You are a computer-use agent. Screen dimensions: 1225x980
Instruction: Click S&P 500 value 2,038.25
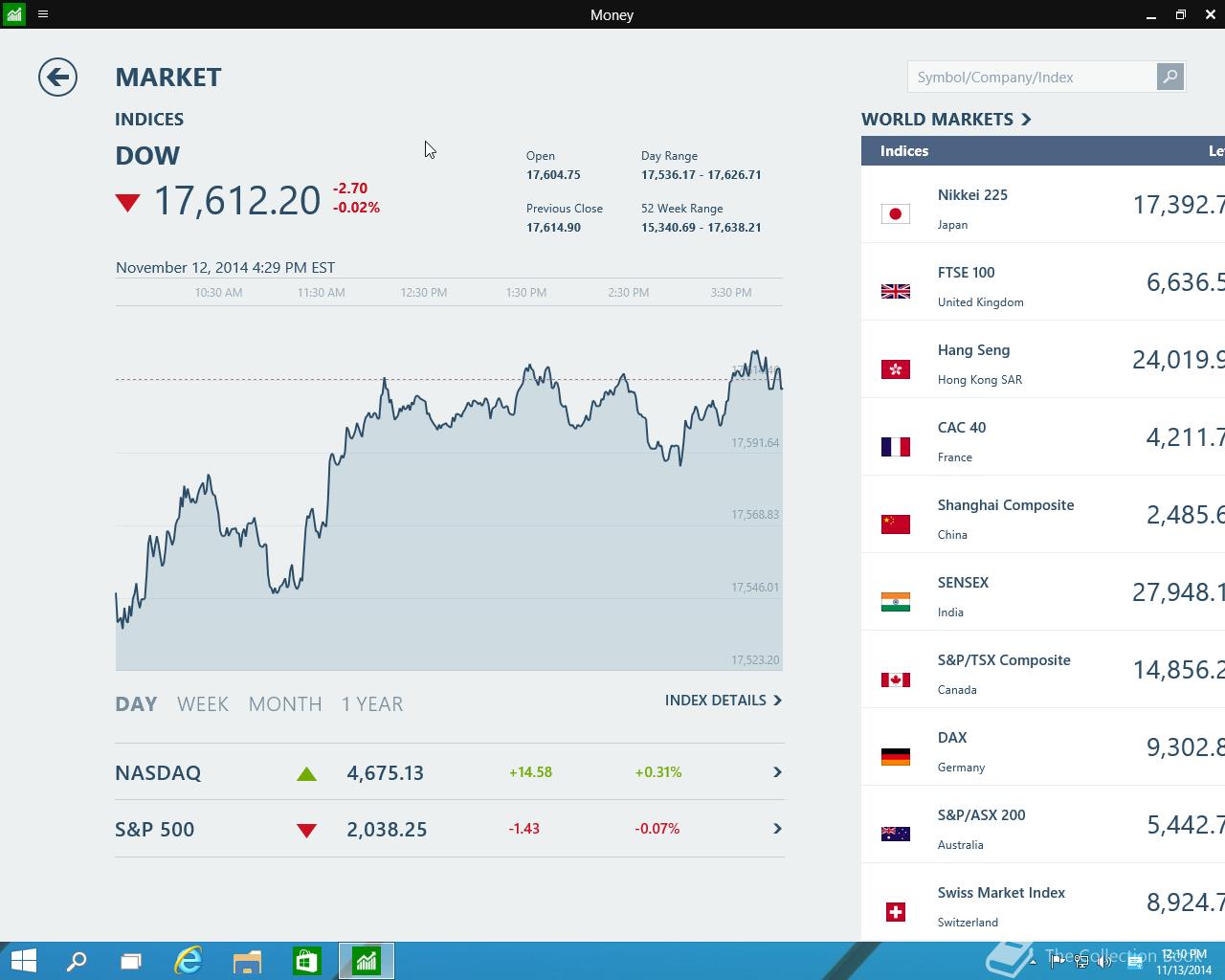coord(387,830)
